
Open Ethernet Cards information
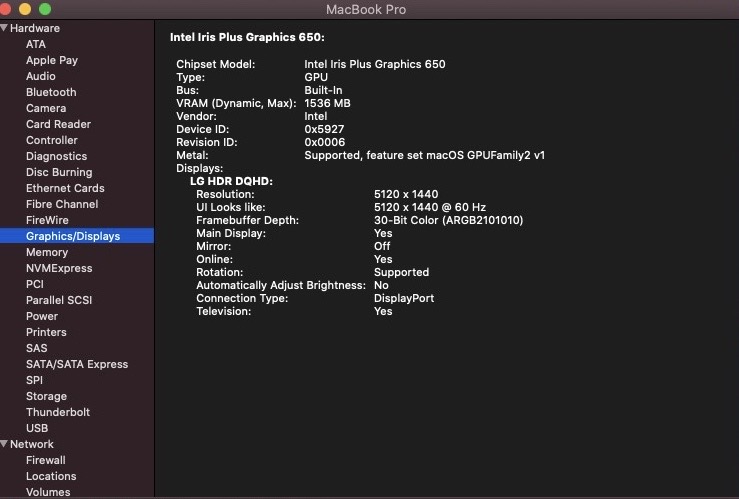point(65,188)
